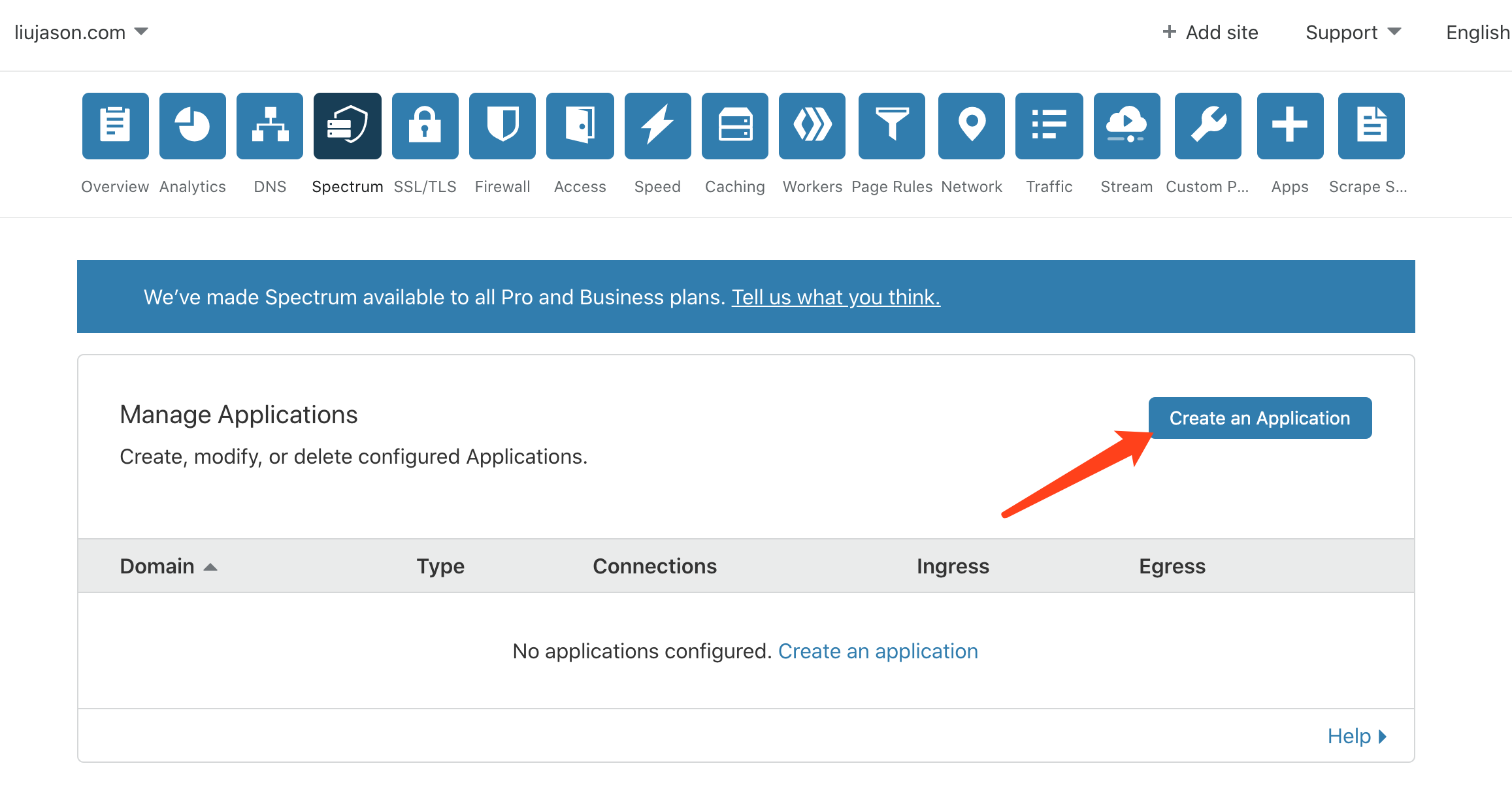
Task: Sort the table by Domain column
Action: click(169, 566)
